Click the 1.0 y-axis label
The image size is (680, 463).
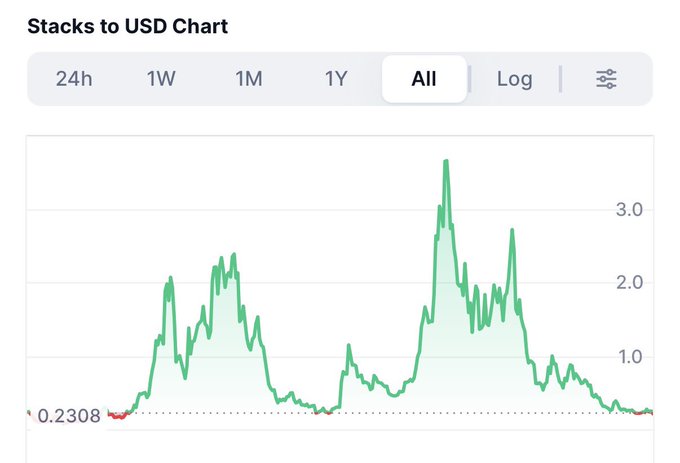point(630,357)
